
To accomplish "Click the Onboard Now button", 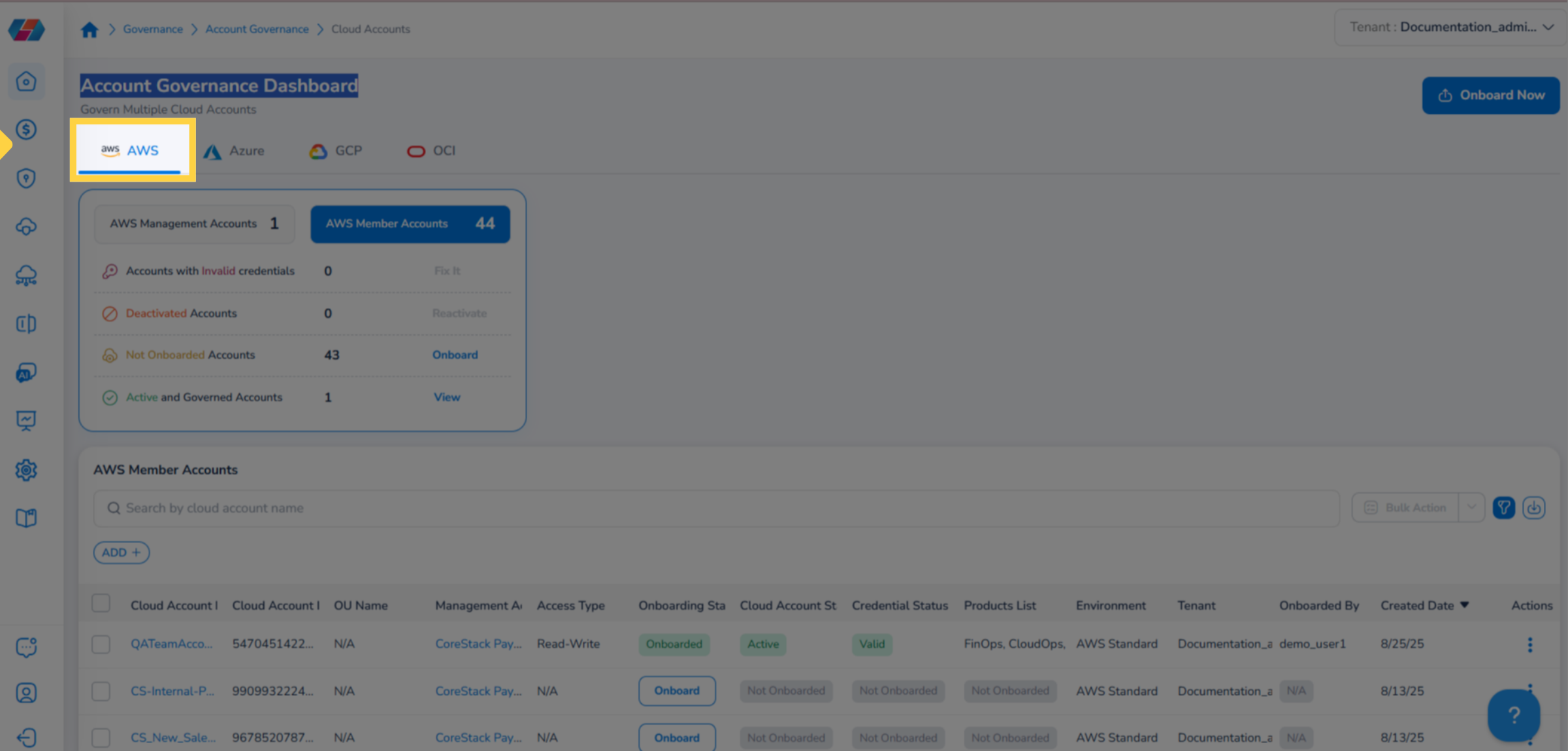I will click(x=1492, y=95).
